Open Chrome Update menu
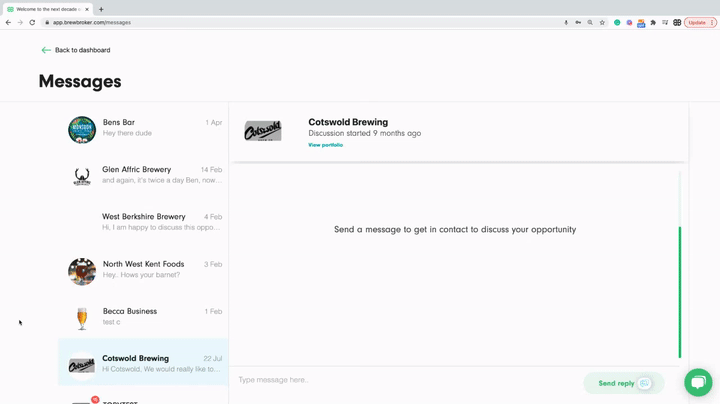This screenshot has height=404, width=720. (x=700, y=22)
